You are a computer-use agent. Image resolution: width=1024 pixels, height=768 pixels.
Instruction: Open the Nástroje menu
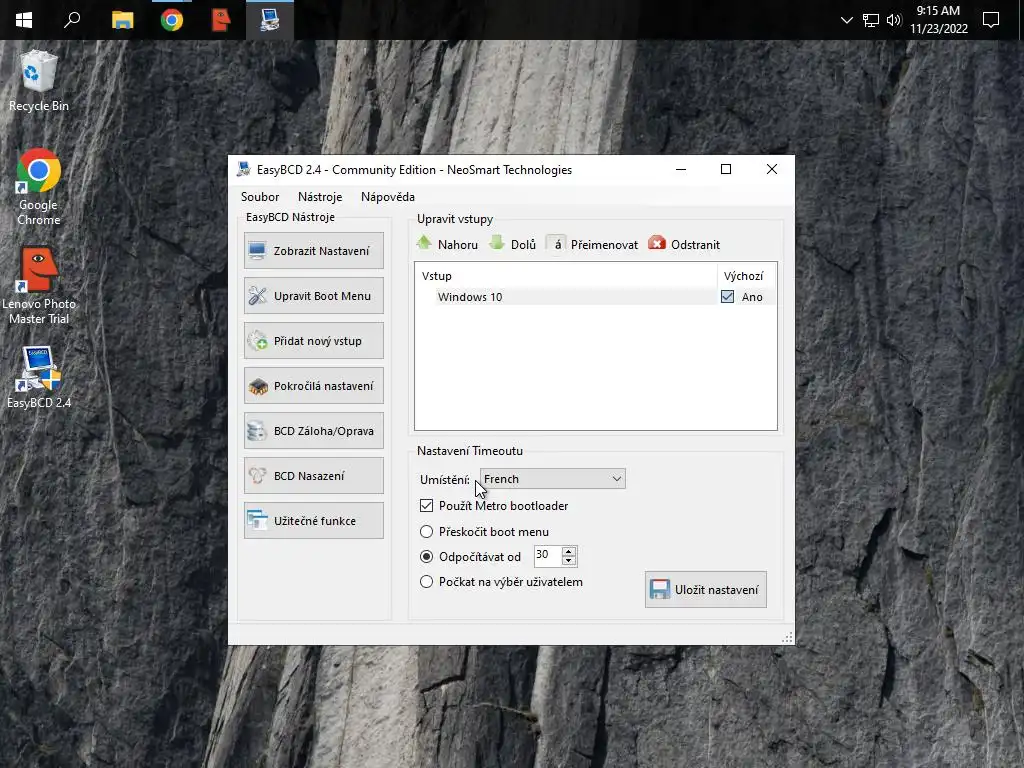pyautogui.click(x=320, y=197)
